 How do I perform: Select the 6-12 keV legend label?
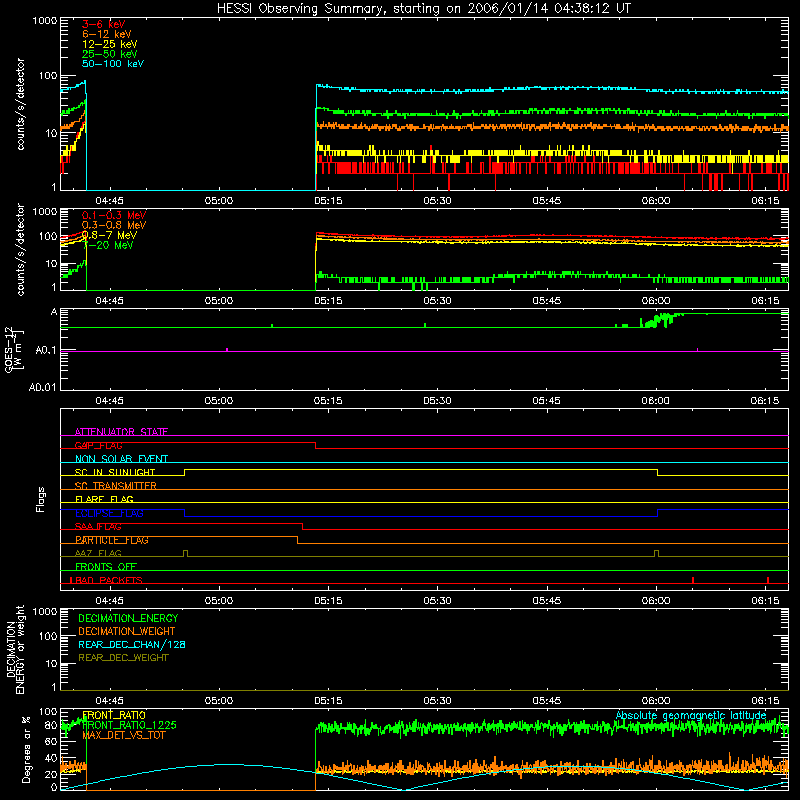(x=107, y=34)
